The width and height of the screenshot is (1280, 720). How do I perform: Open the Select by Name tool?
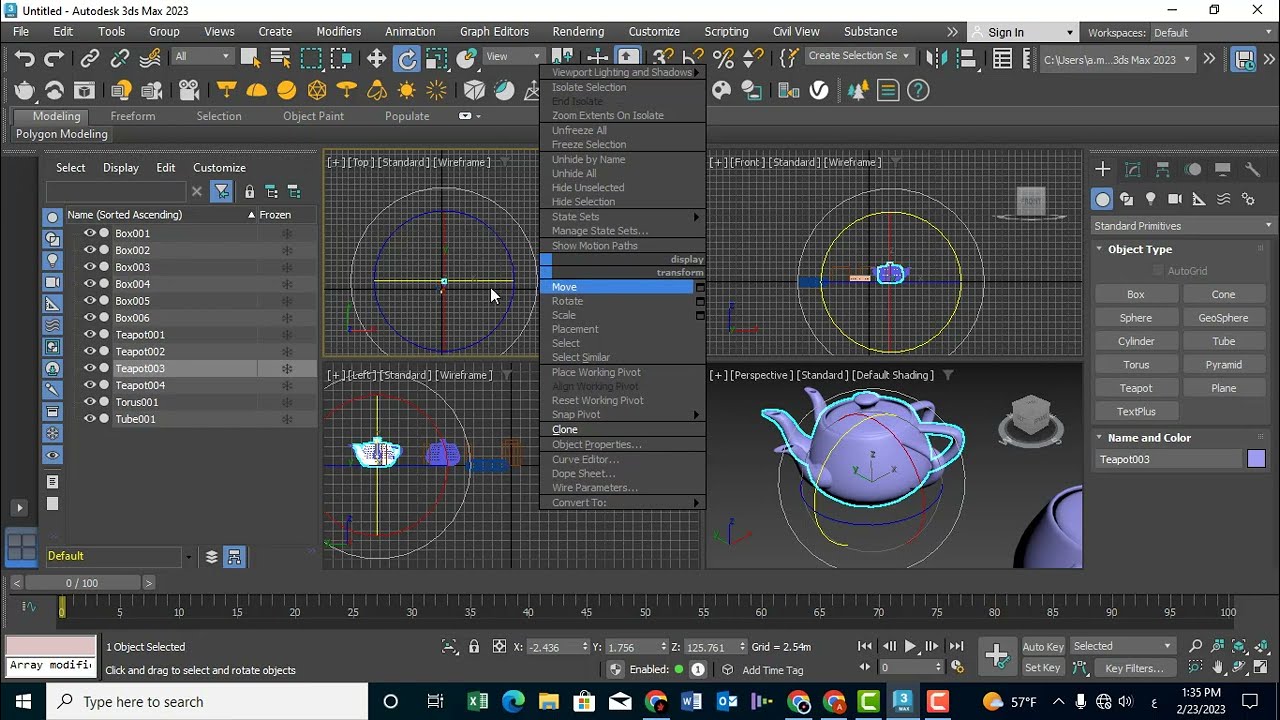pyautogui.click(x=280, y=59)
